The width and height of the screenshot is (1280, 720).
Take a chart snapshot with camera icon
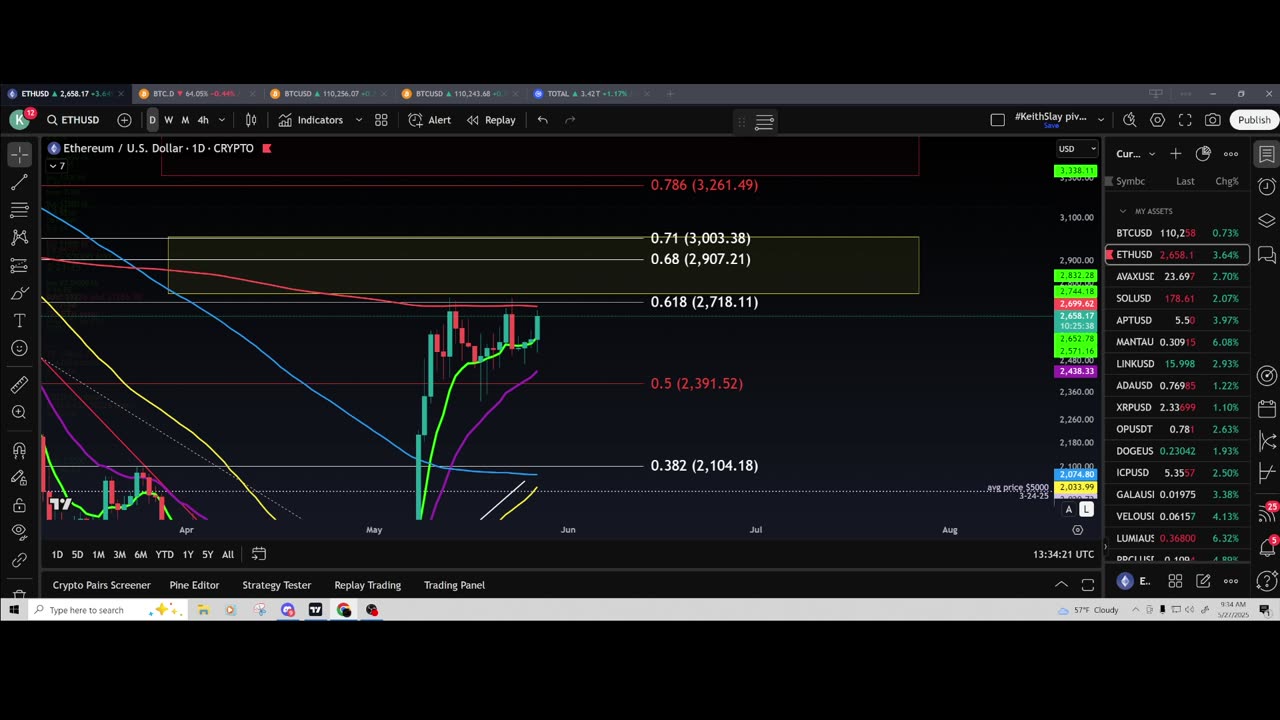pos(1213,120)
